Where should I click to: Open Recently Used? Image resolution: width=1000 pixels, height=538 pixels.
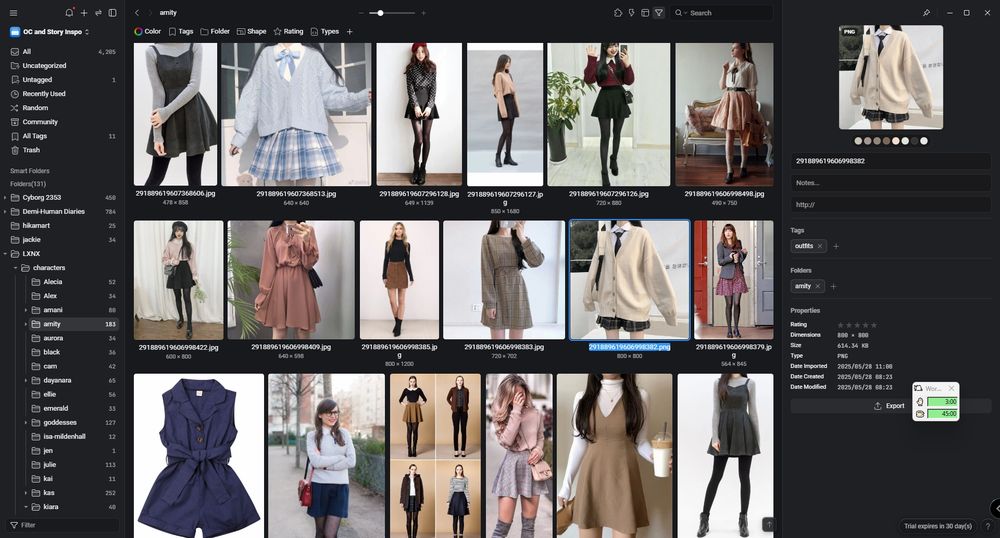coord(62,94)
